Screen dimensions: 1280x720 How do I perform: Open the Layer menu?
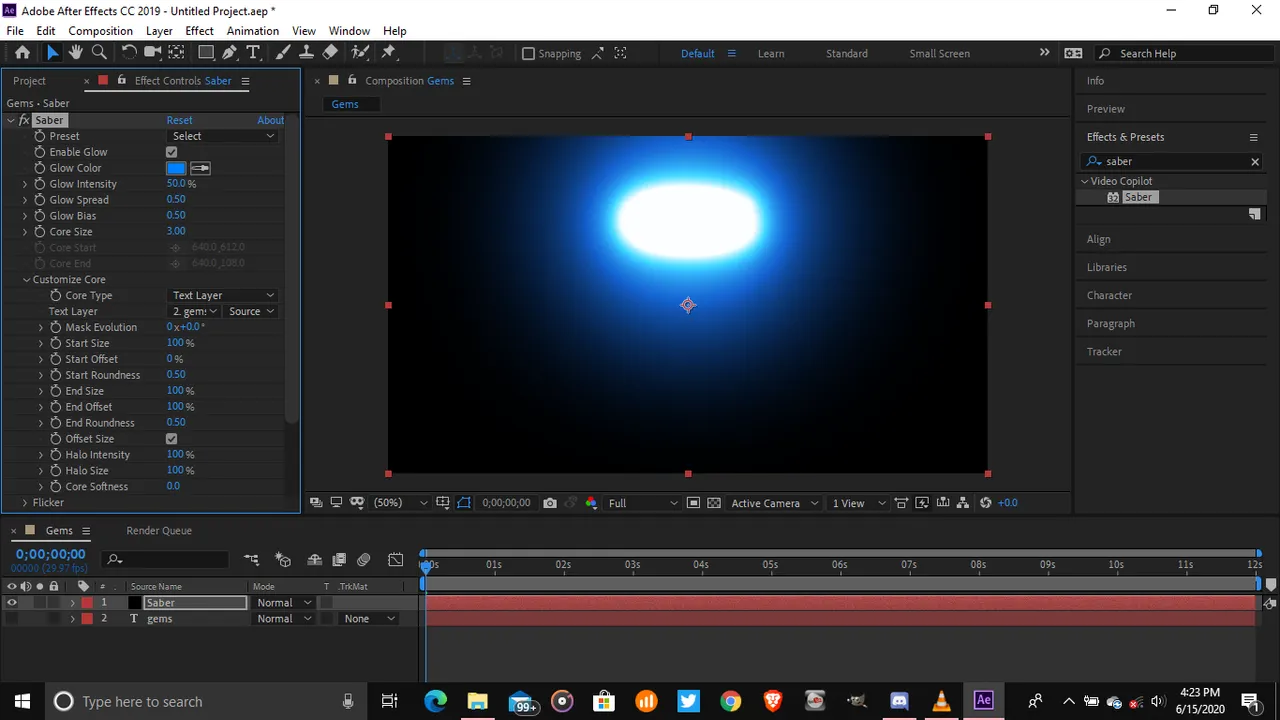pyautogui.click(x=159, y=31)
